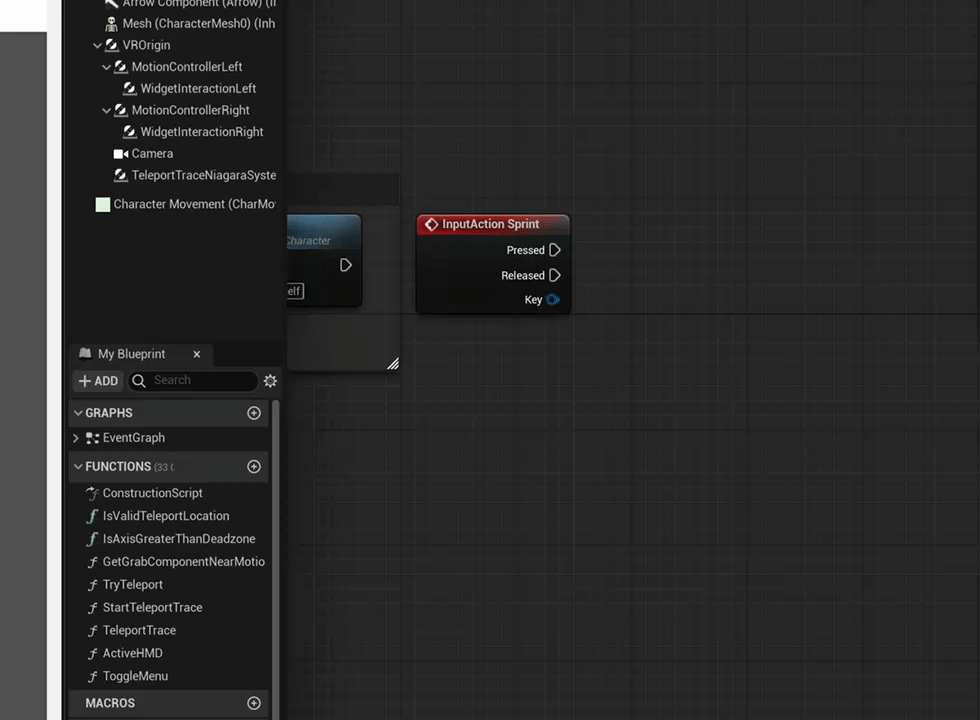Viewport: 980px width, 720px height.
Task: Collapse the VROrigin component in the tree
Action: tap(97, 45)
